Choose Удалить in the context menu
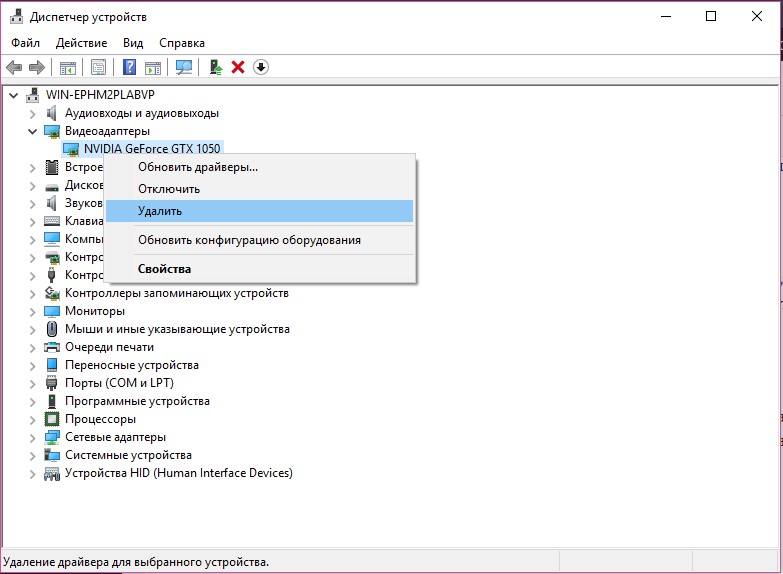Image resolution: width=783 pixels, height=574 pixels. coord(260,211)
